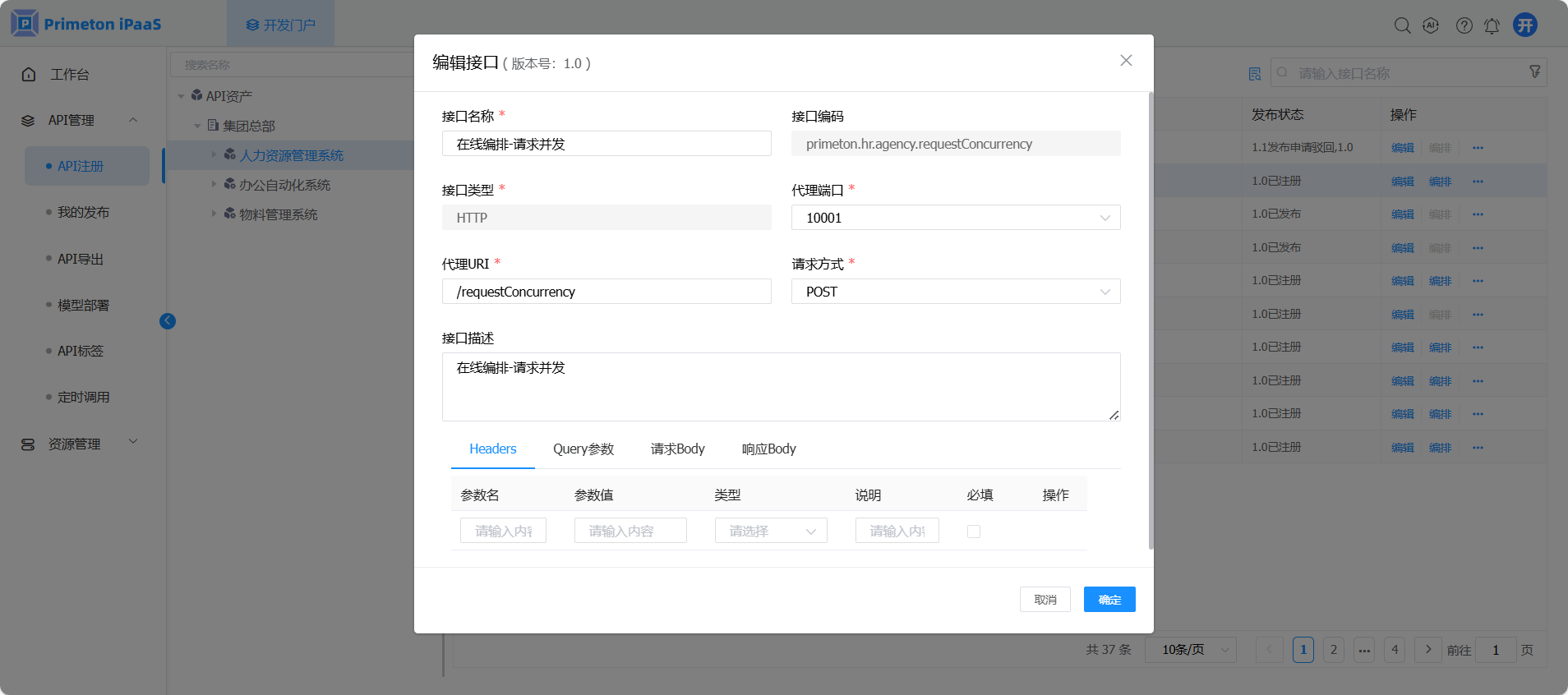Screen dimensions: 1568x695
Task: Click the search magnifier icon in top bar
Action: pyautogui.click(x=1402, y=25)
